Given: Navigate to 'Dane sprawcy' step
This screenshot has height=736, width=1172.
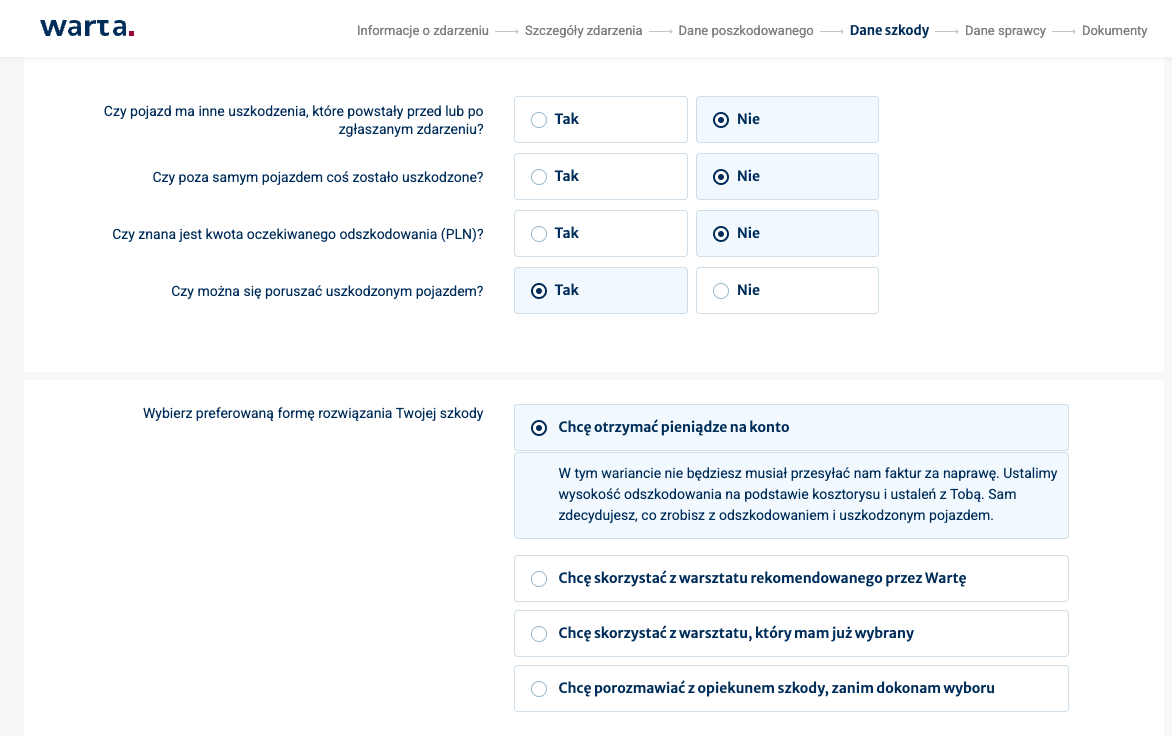Looking at the screenshot, I should [1004, 31].
